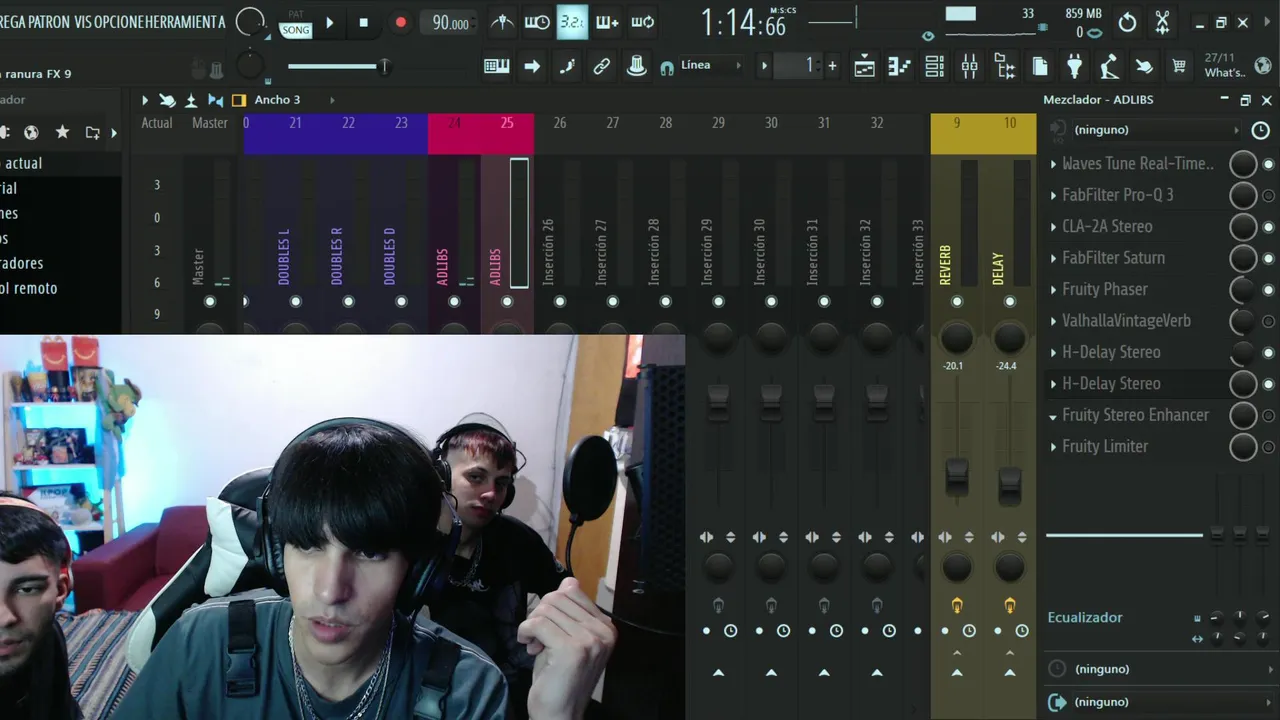Mute the DELAY track via its LED
Screen dimensions: 1280x720
[1010, 301]
